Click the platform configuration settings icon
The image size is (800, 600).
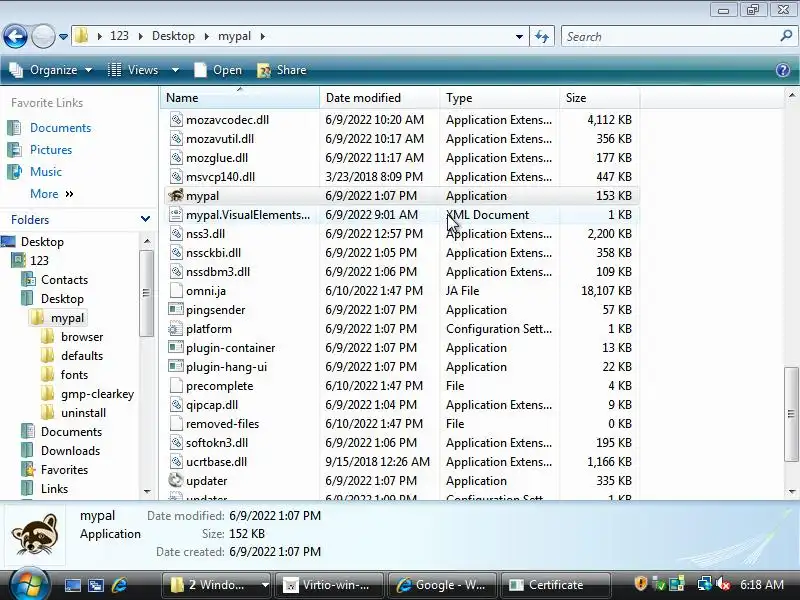click(x=176, y=329)
